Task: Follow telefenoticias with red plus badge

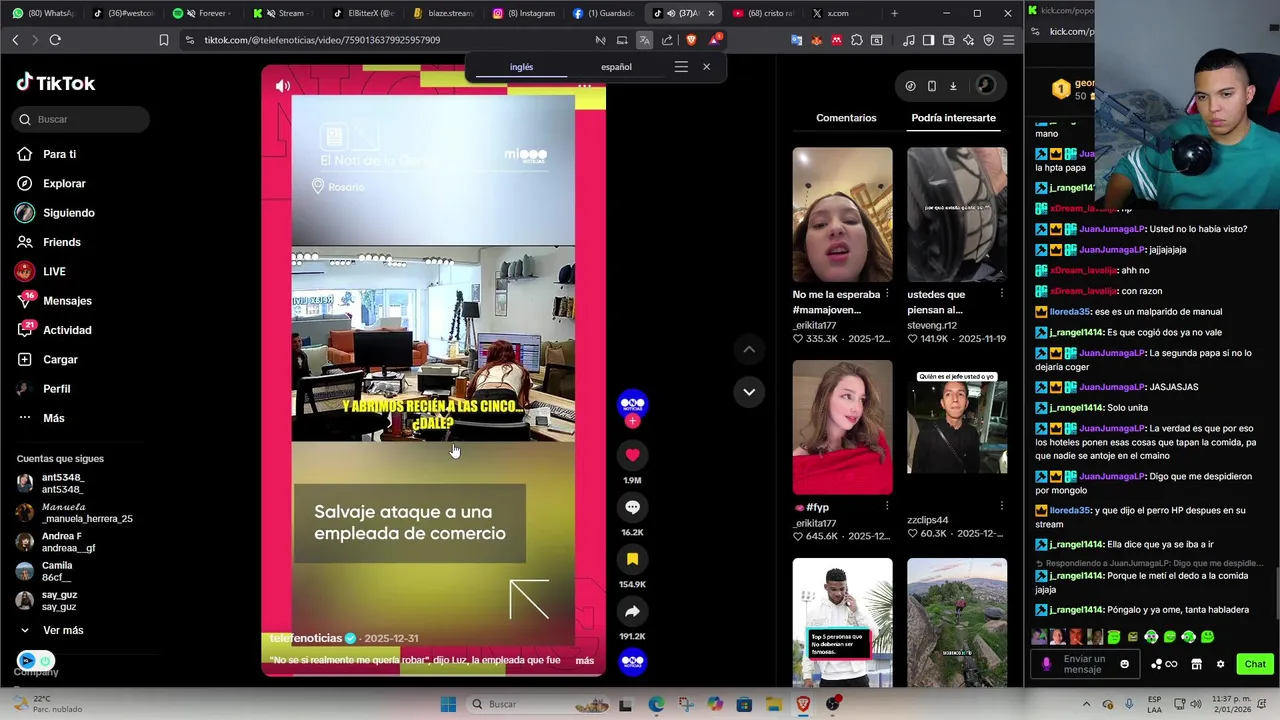Action: 632,421
